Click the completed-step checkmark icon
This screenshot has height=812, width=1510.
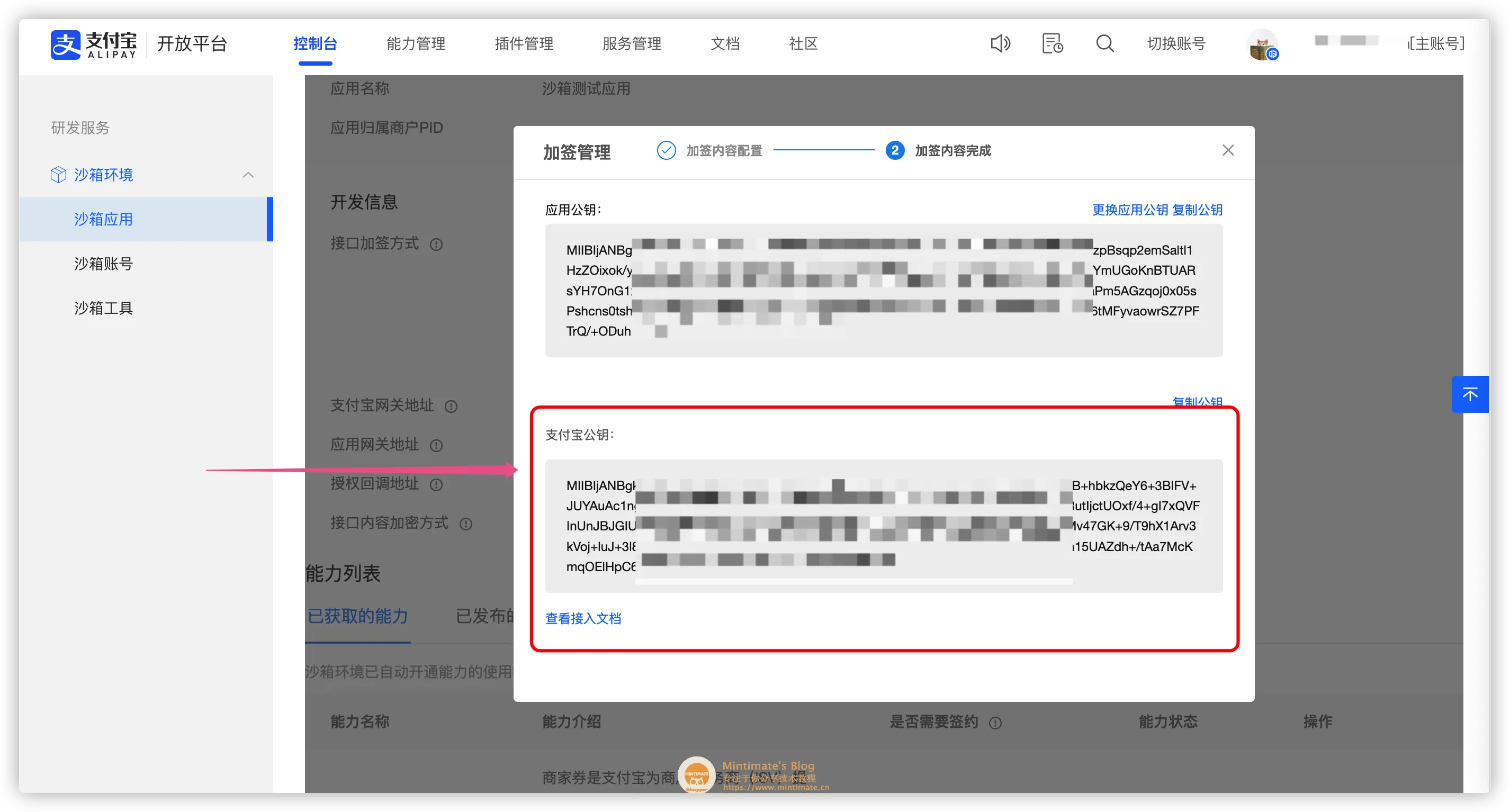[x=666, y=150]
